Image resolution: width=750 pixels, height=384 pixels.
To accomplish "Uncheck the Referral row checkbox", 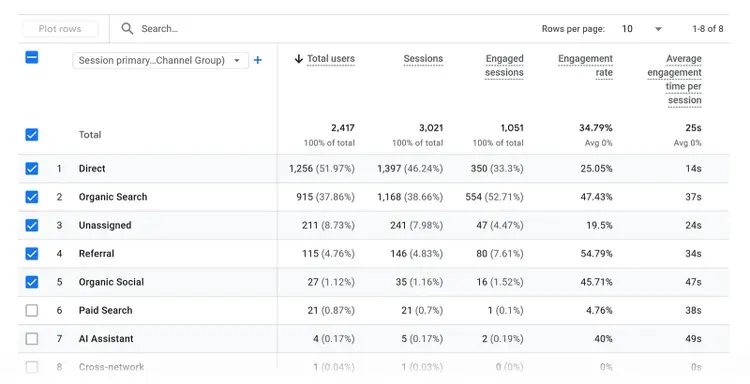I will 32,253.
